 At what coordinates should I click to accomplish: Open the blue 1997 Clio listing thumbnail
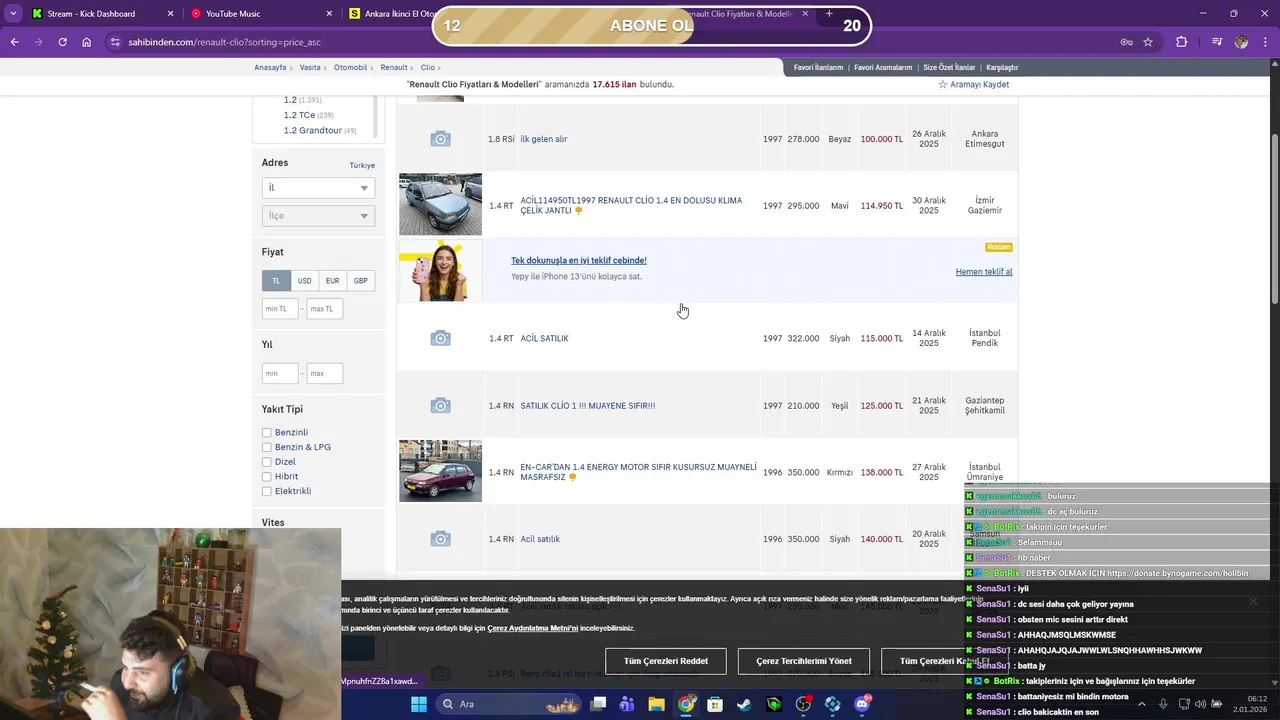click(440, 205)
